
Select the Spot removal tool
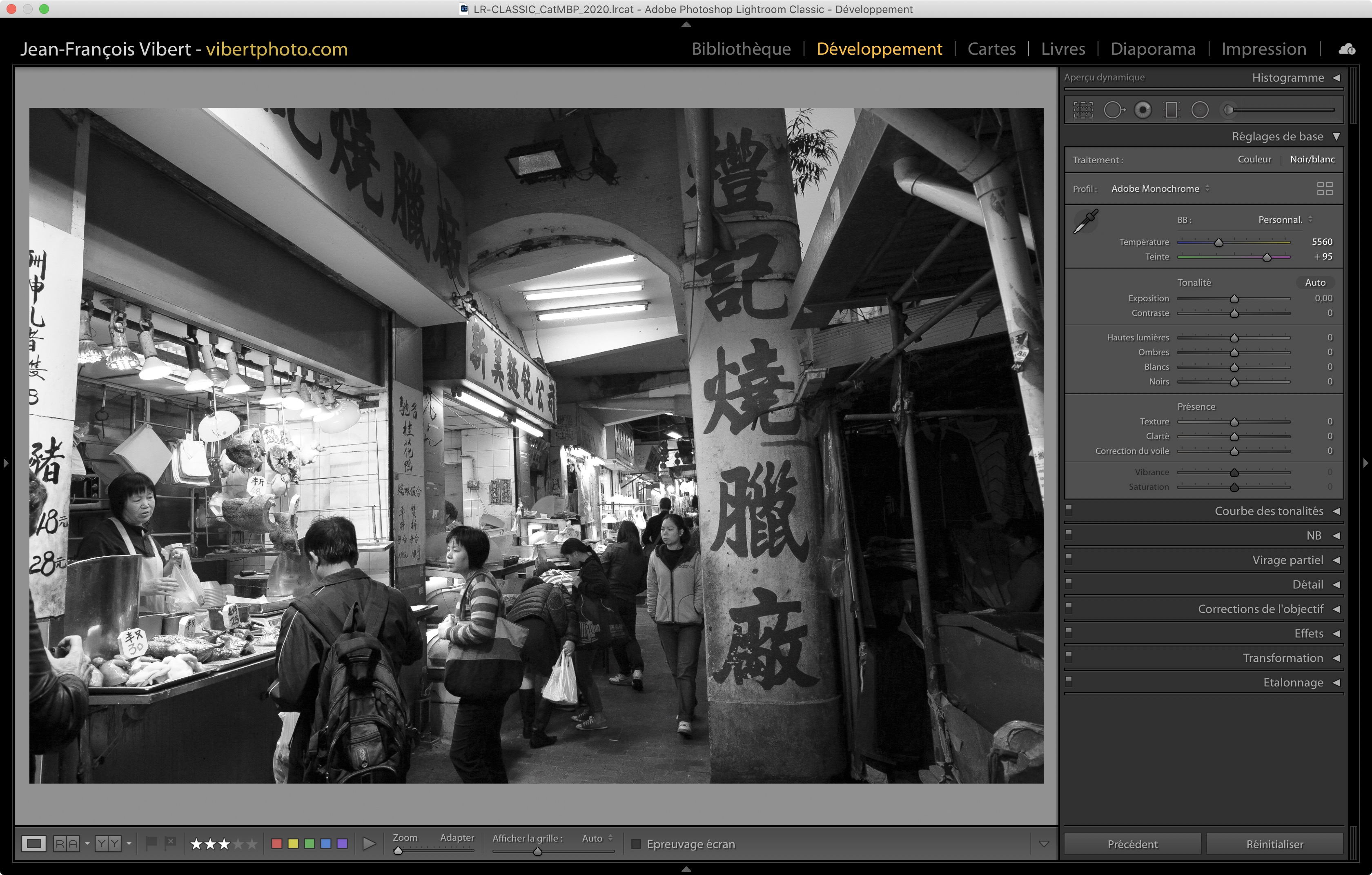point(1114,109)
